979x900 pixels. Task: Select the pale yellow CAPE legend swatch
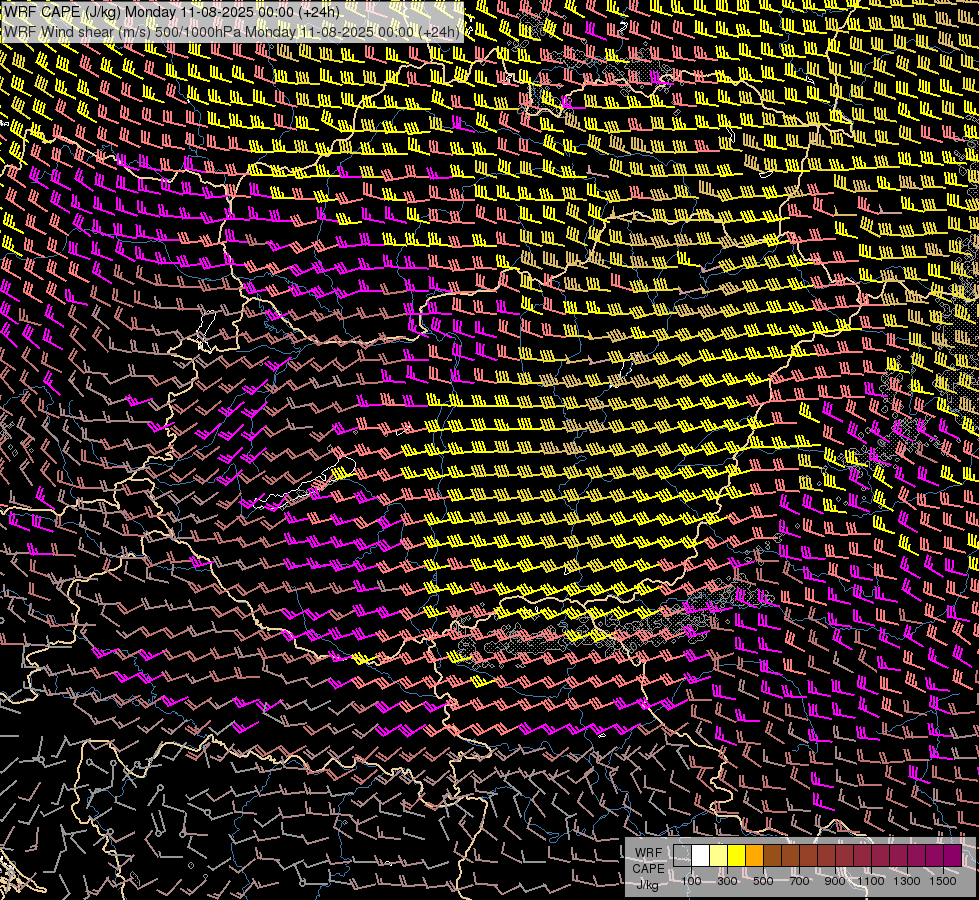pos(719,856)
